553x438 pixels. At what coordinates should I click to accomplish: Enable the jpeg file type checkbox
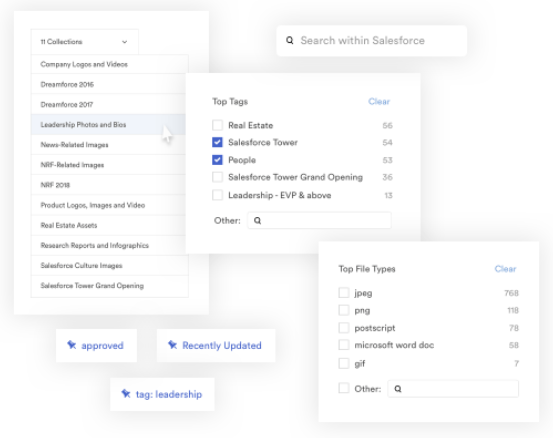pos(344,293)
